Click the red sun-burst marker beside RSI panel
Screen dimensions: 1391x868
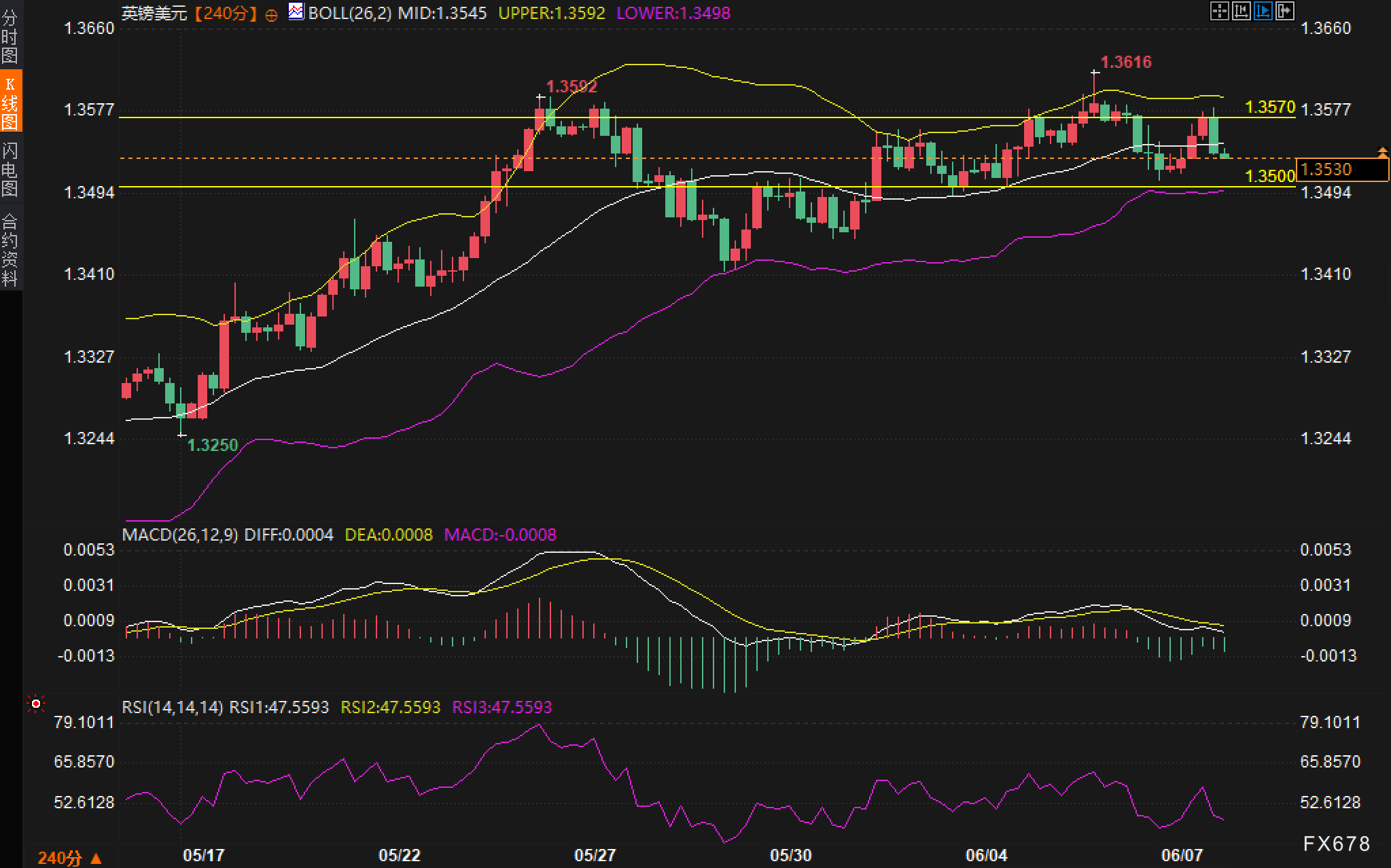pos(36,704)
